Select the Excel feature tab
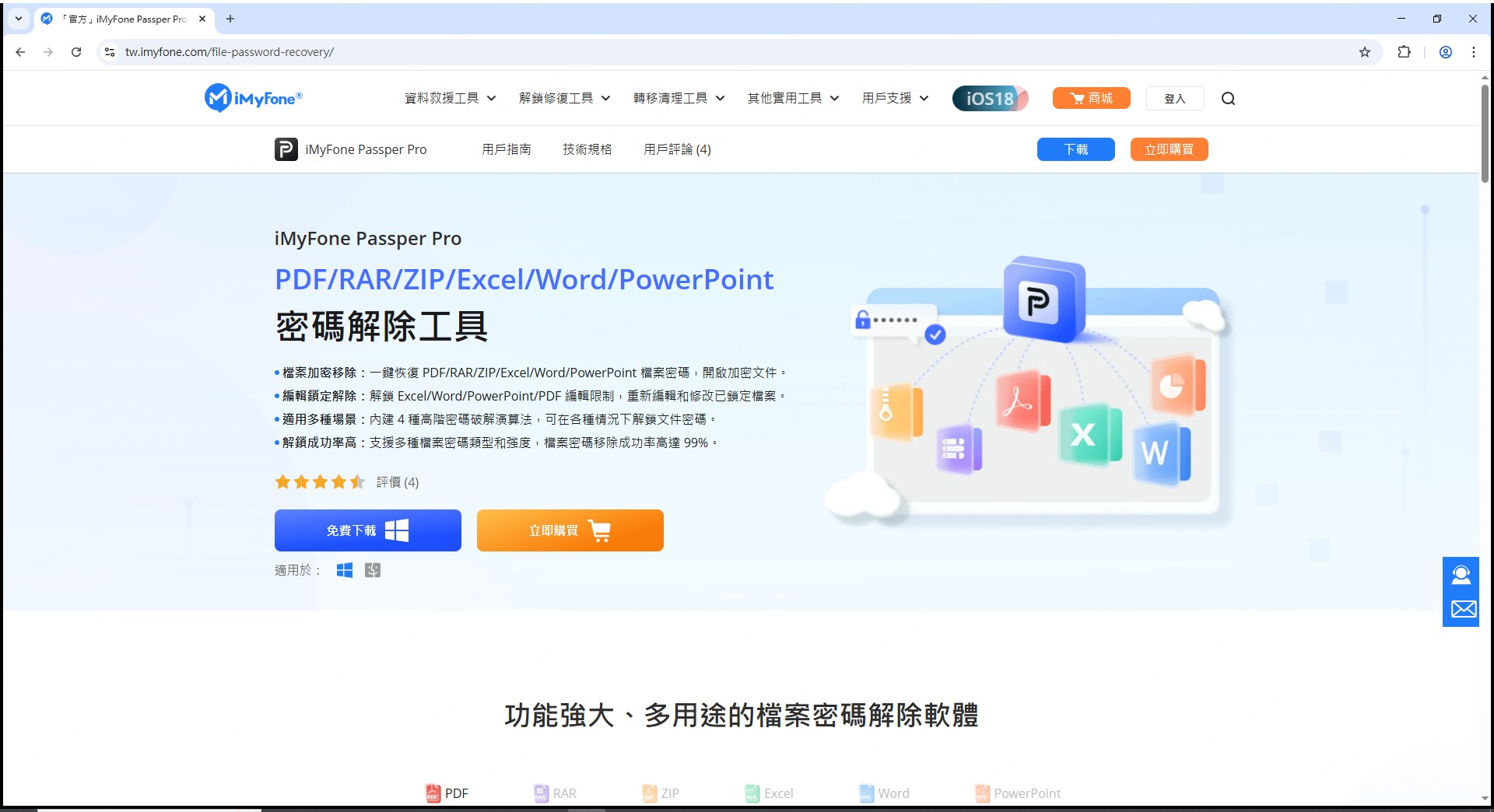This screenshot has width=1494, height=812. tap(769, 793)
